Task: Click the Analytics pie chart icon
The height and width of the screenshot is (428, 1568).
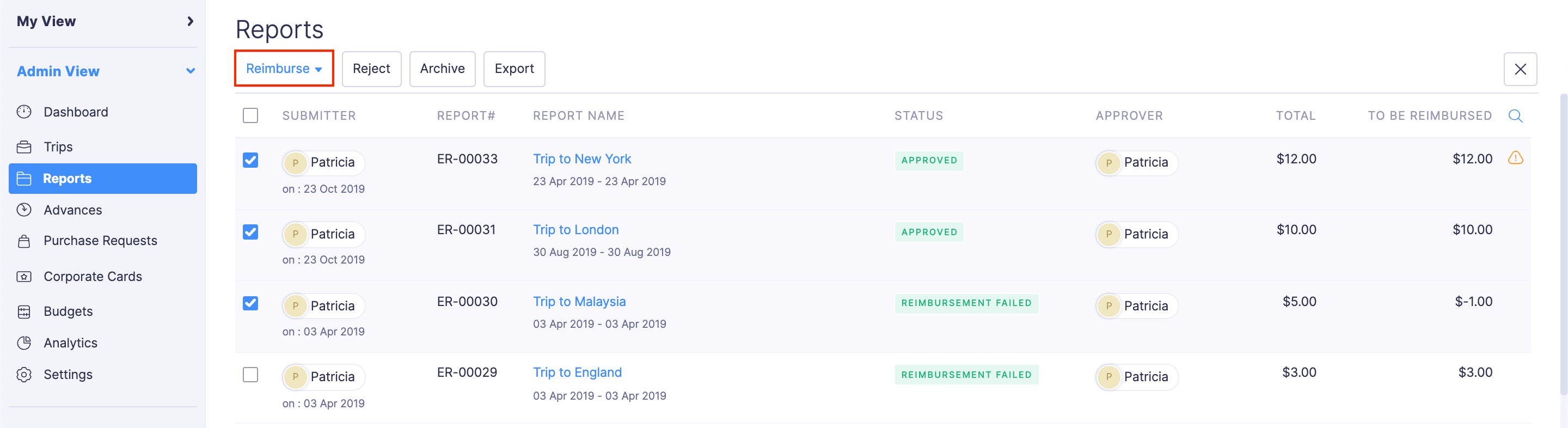Action: pyautogui.click(x=24, y=343)
